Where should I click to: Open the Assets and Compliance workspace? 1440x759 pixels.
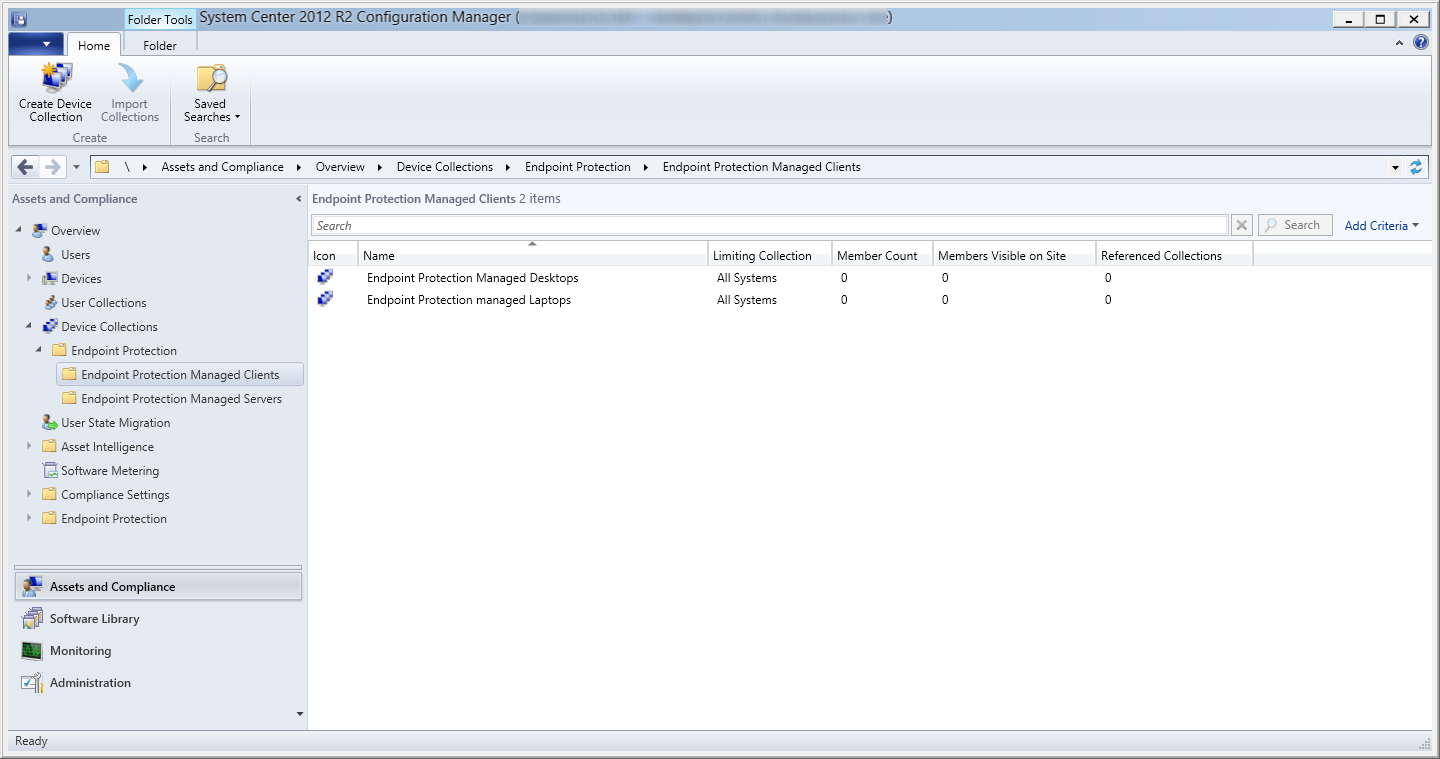coord(158,587)
